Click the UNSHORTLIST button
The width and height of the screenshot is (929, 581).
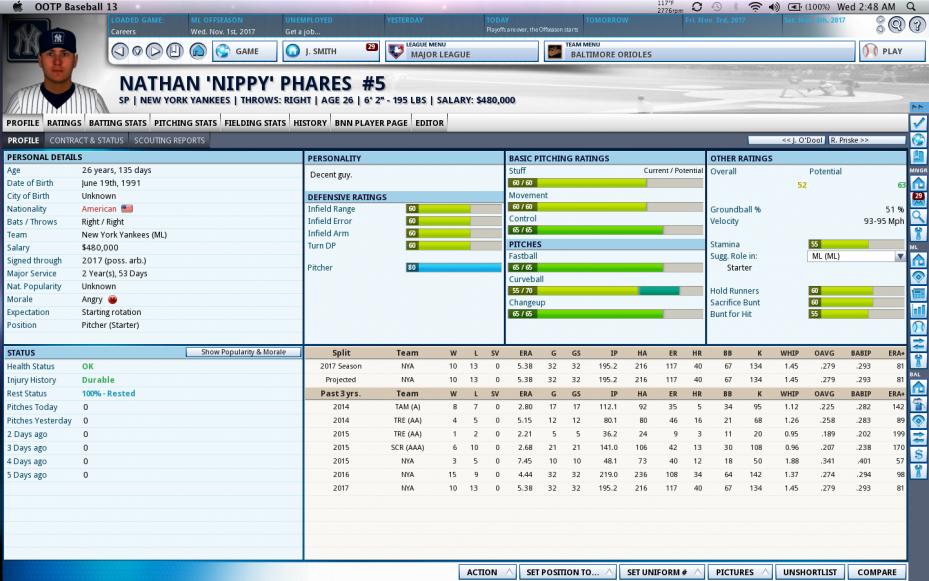click(x=809, y=572)
